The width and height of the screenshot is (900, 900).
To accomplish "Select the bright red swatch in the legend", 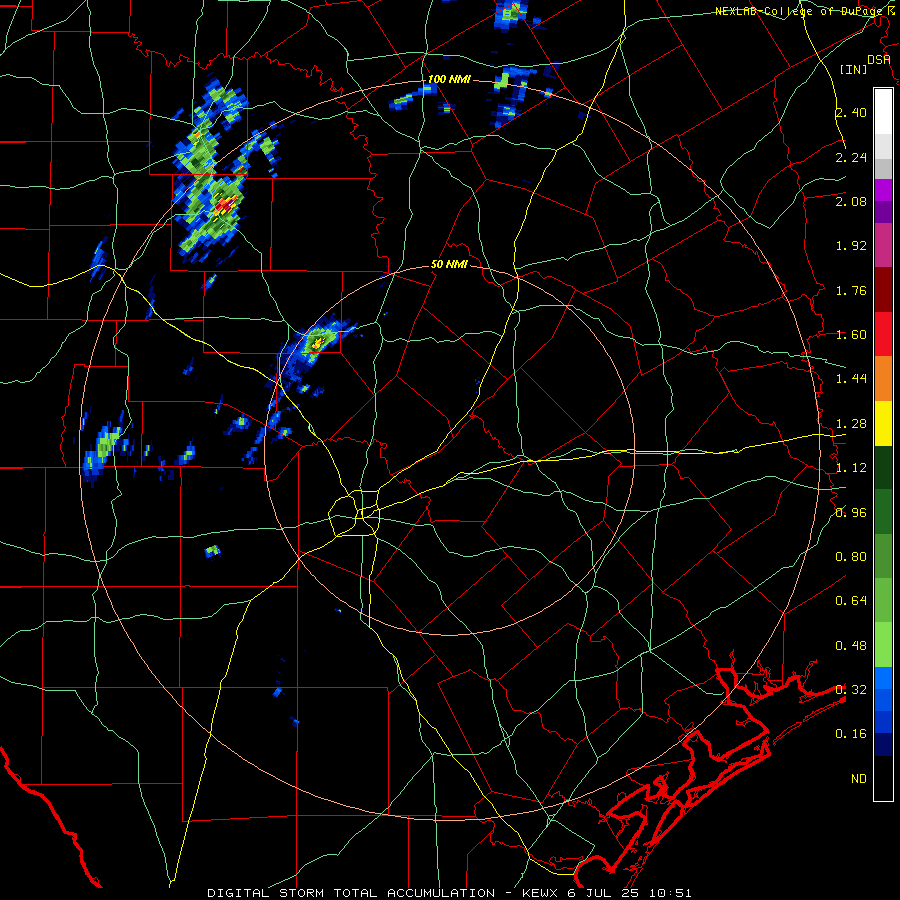I will [883, 334].
